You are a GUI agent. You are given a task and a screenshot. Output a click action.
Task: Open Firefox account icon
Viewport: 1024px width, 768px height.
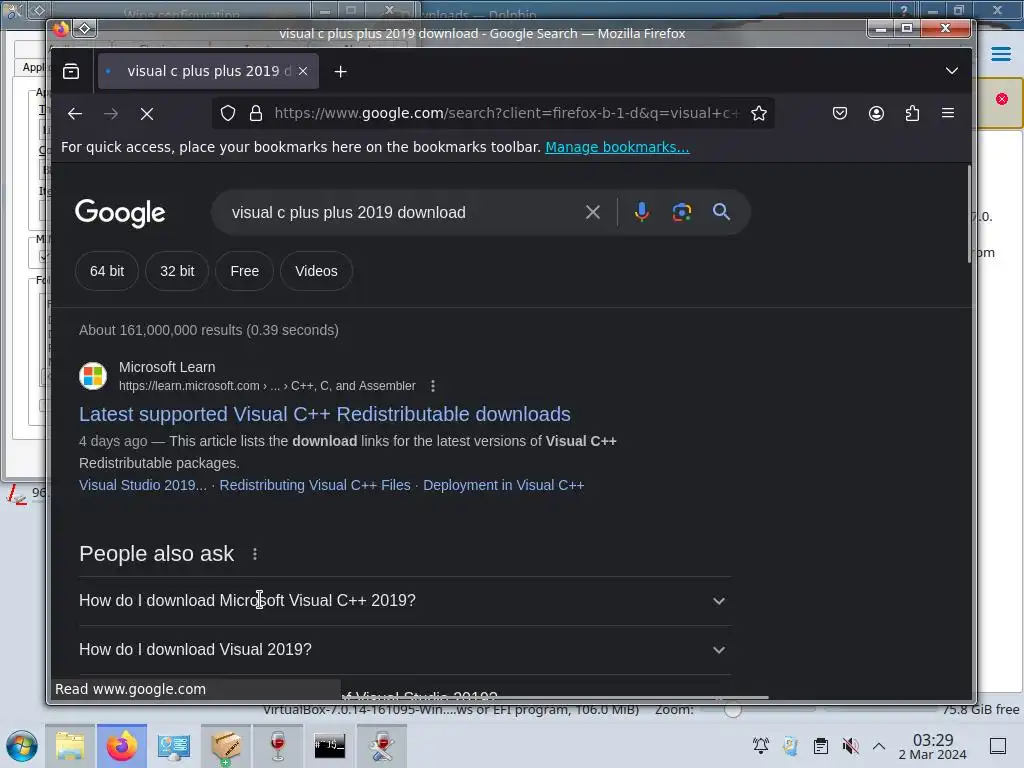[x=876, y=114]
